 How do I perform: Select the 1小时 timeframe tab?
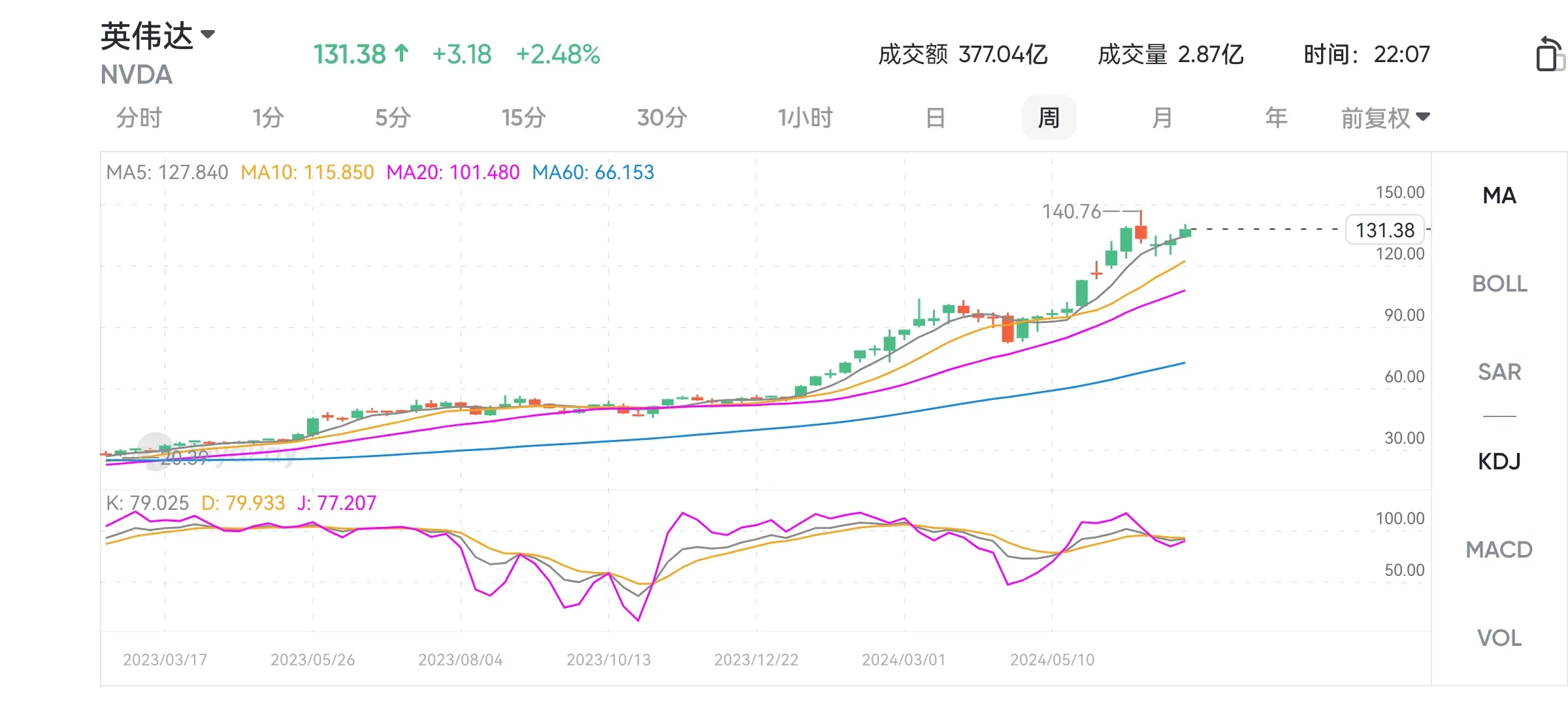tap(805, 118)
